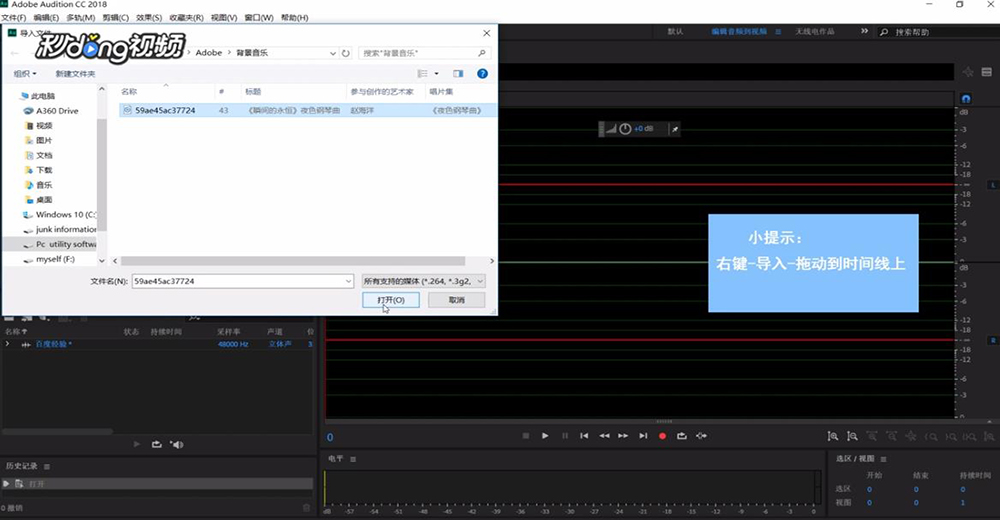Click the 取消 button
This screenshot has height=520, width=1000.
457,300
